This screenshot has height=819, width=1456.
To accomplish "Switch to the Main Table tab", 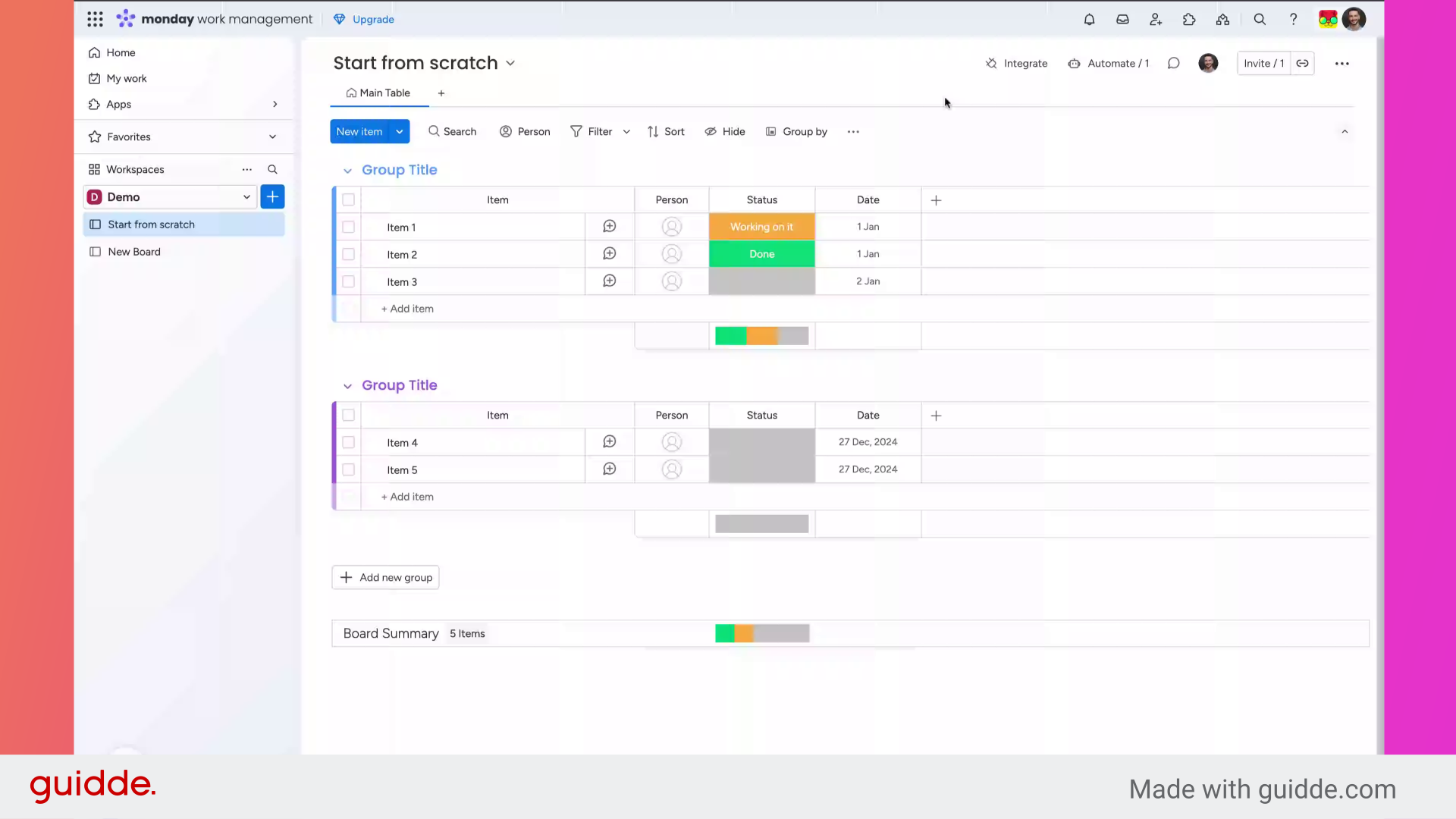I will coord(378,93).
